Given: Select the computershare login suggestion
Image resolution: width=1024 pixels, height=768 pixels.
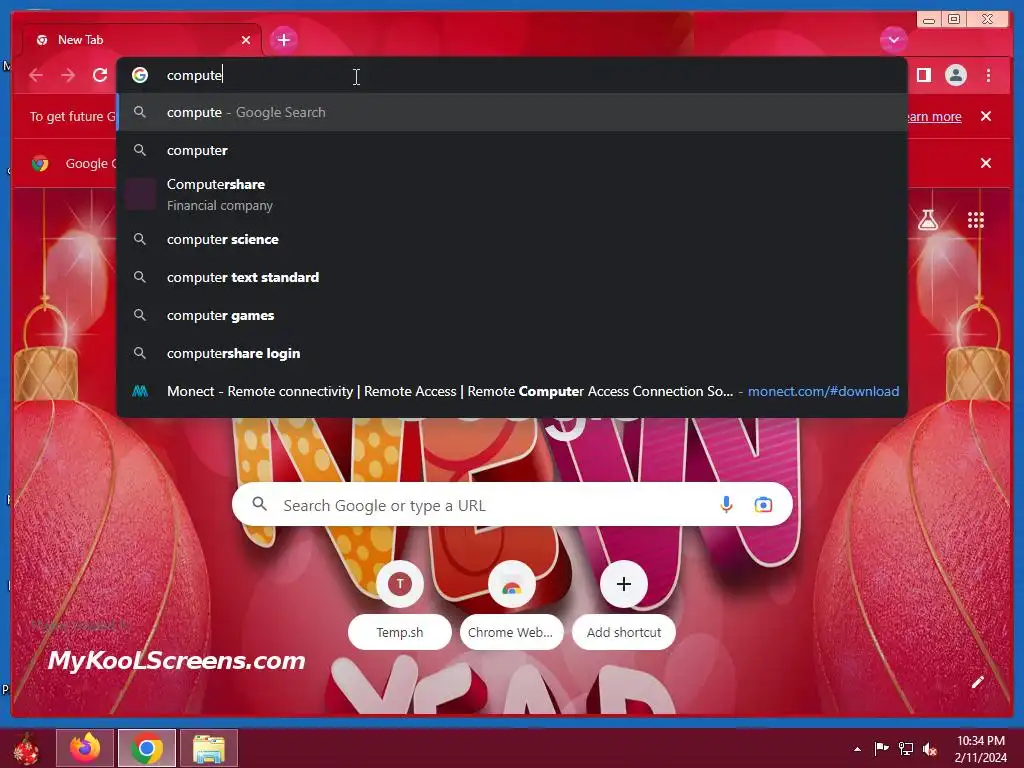Looking at the screenshot, I should pos(512,353).
